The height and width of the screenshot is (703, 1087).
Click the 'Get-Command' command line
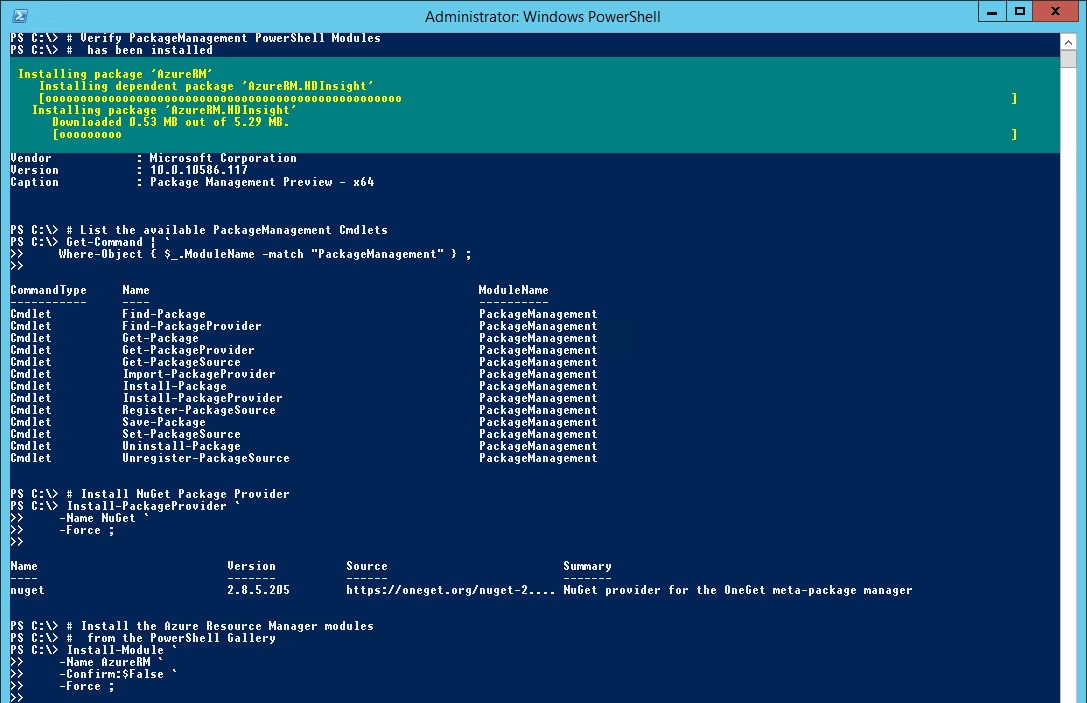click(118, 242)
